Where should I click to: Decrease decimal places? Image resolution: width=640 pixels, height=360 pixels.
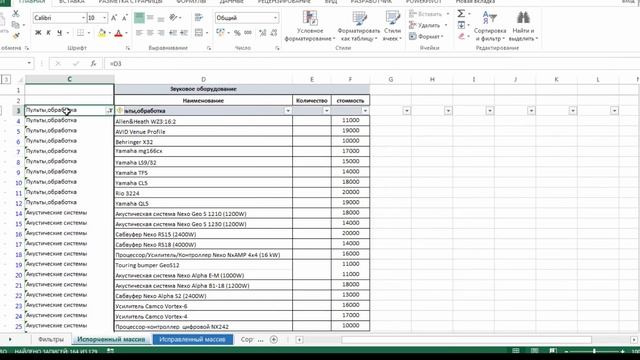273,33
